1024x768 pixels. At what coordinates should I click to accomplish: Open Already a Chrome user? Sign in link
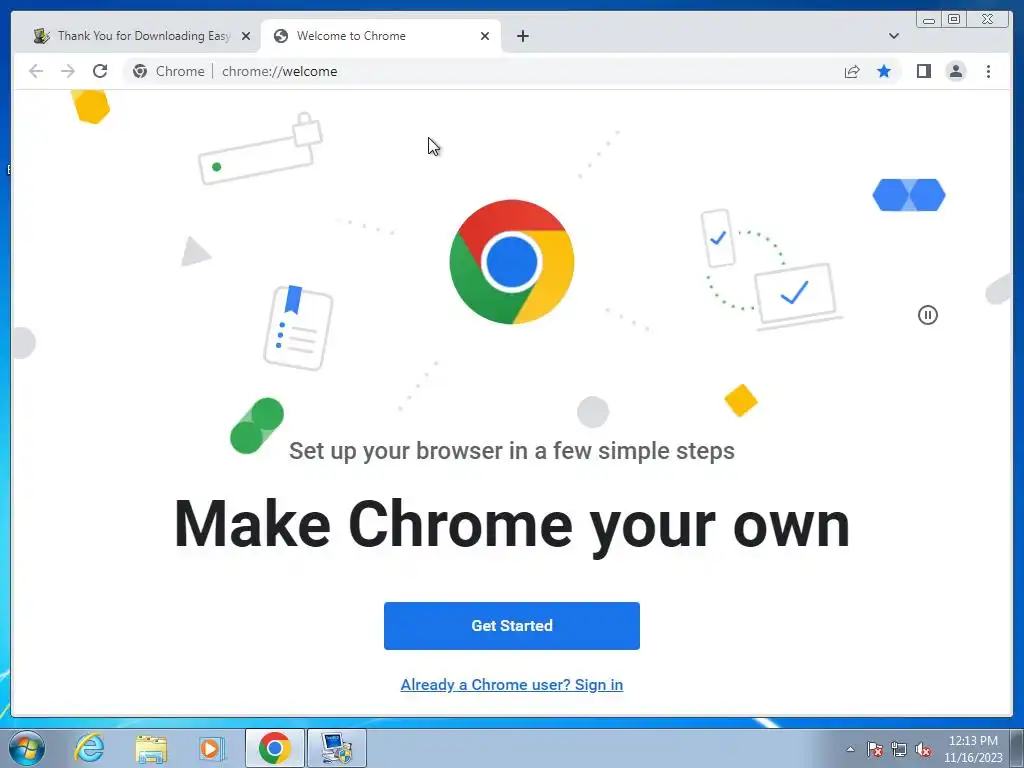coord(511,684)
